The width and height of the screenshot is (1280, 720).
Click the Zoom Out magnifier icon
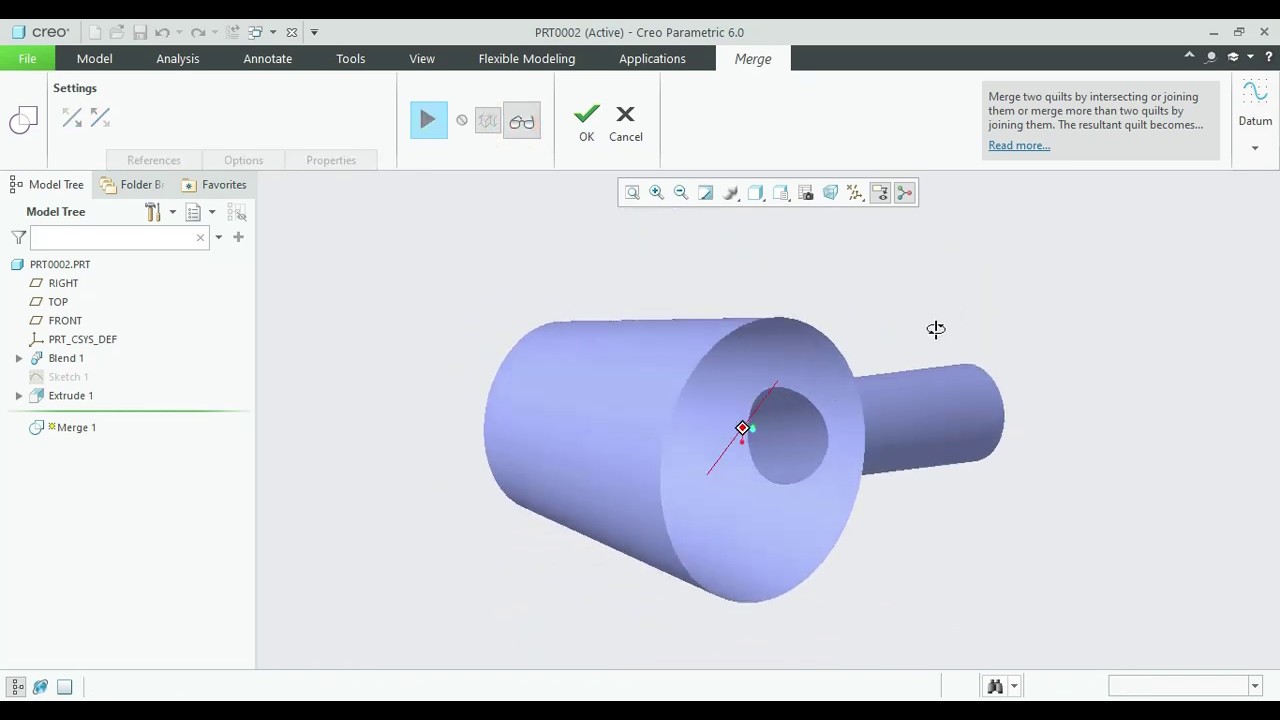pos(681,193)
